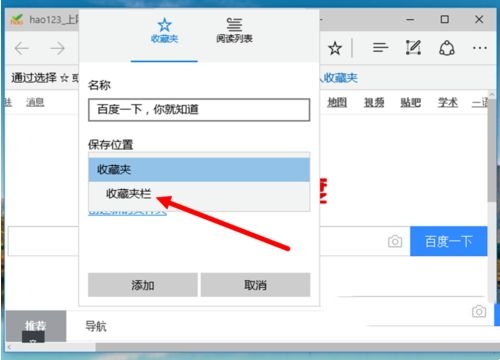Switch to the 收藏夹 tab
This screenshot has height=360, width=500.
164,31
